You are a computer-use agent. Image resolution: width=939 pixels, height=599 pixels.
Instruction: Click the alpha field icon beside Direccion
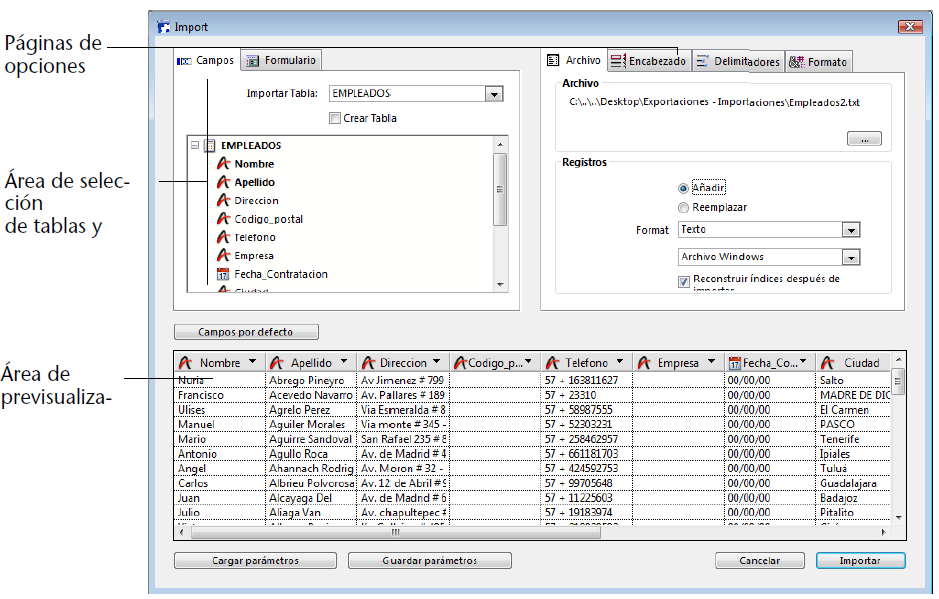[224, 201]
